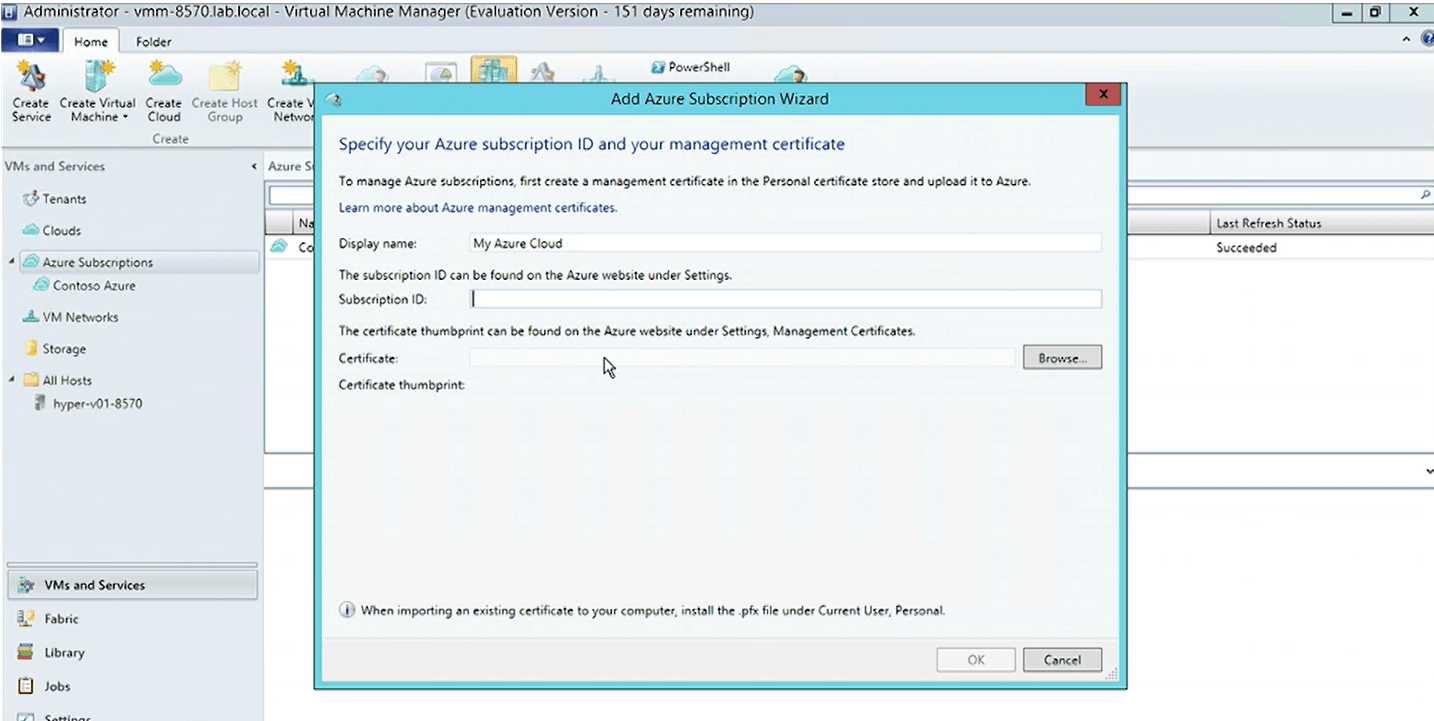
Task: Click the VM Networks icon
Action: (x=30, y=318)
